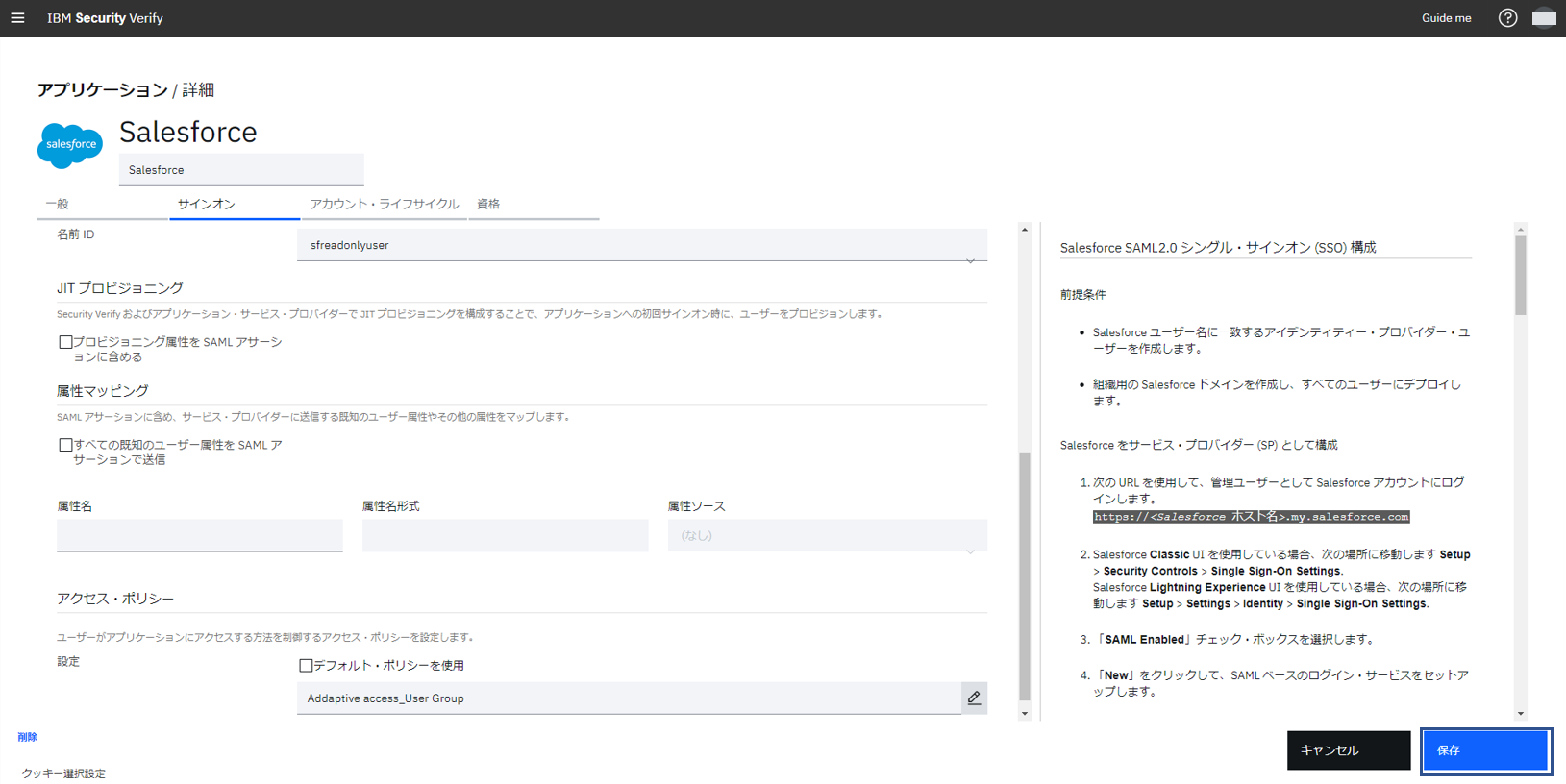Screen dimensions: 1566x784
Task: Click help panel scroll down arrow
Action: click(1521, 714)
